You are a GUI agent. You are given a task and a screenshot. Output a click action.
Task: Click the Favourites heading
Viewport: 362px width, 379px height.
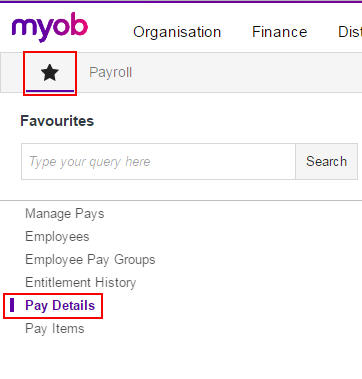click(x=57, y=121)
